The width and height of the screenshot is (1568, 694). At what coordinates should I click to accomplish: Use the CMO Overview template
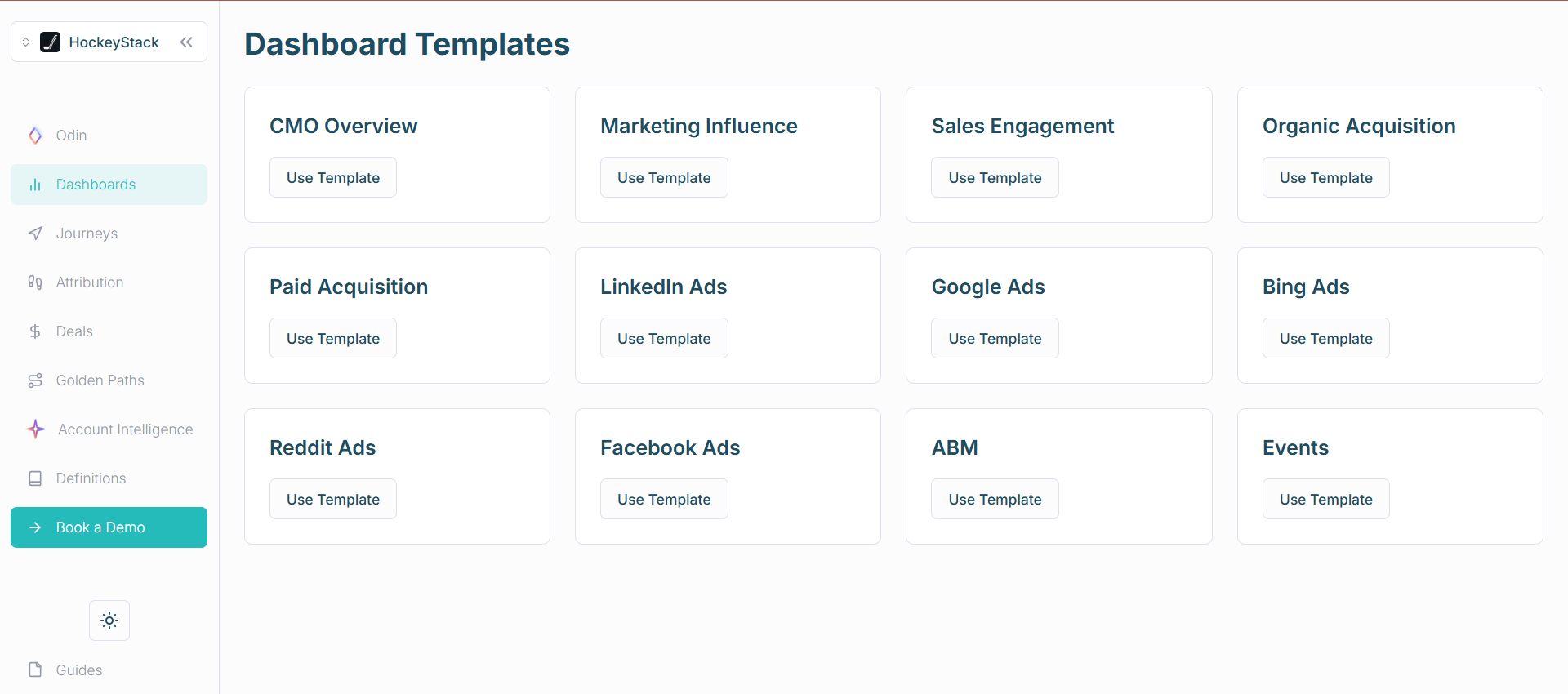(332, 177)
